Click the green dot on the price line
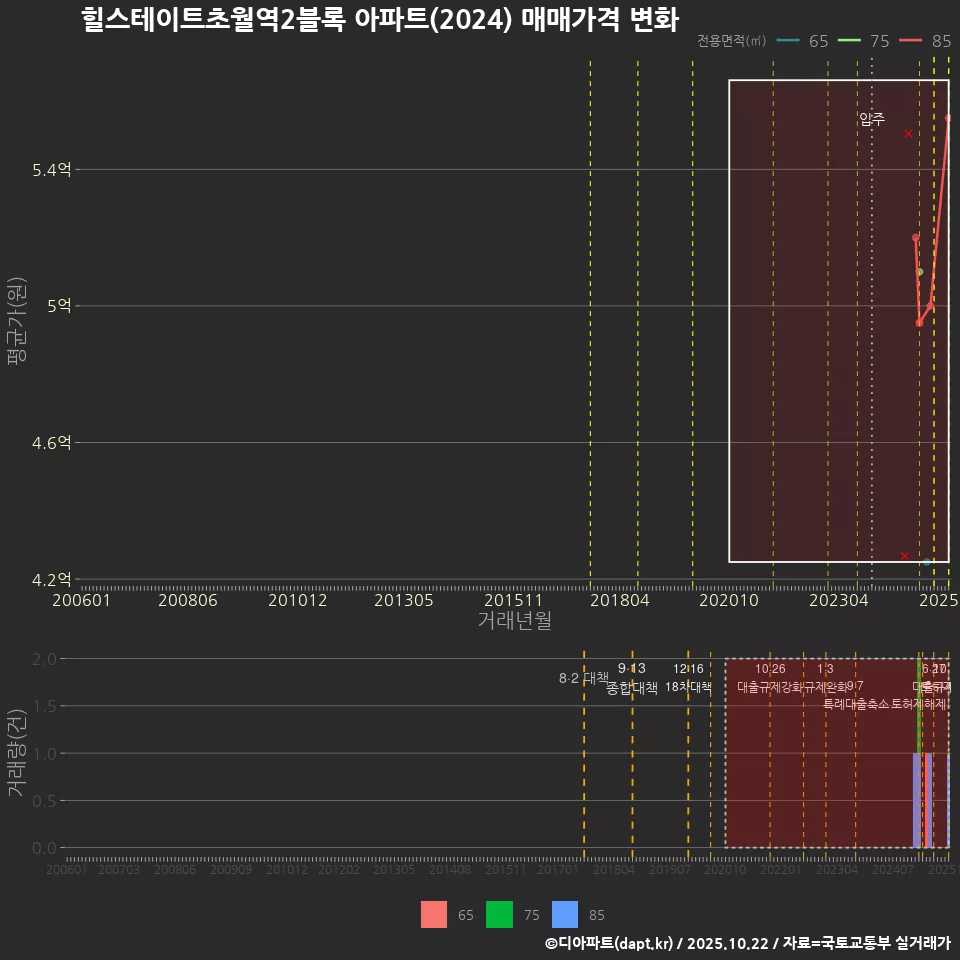Screen dimensions: 960x960 [918, 271]
